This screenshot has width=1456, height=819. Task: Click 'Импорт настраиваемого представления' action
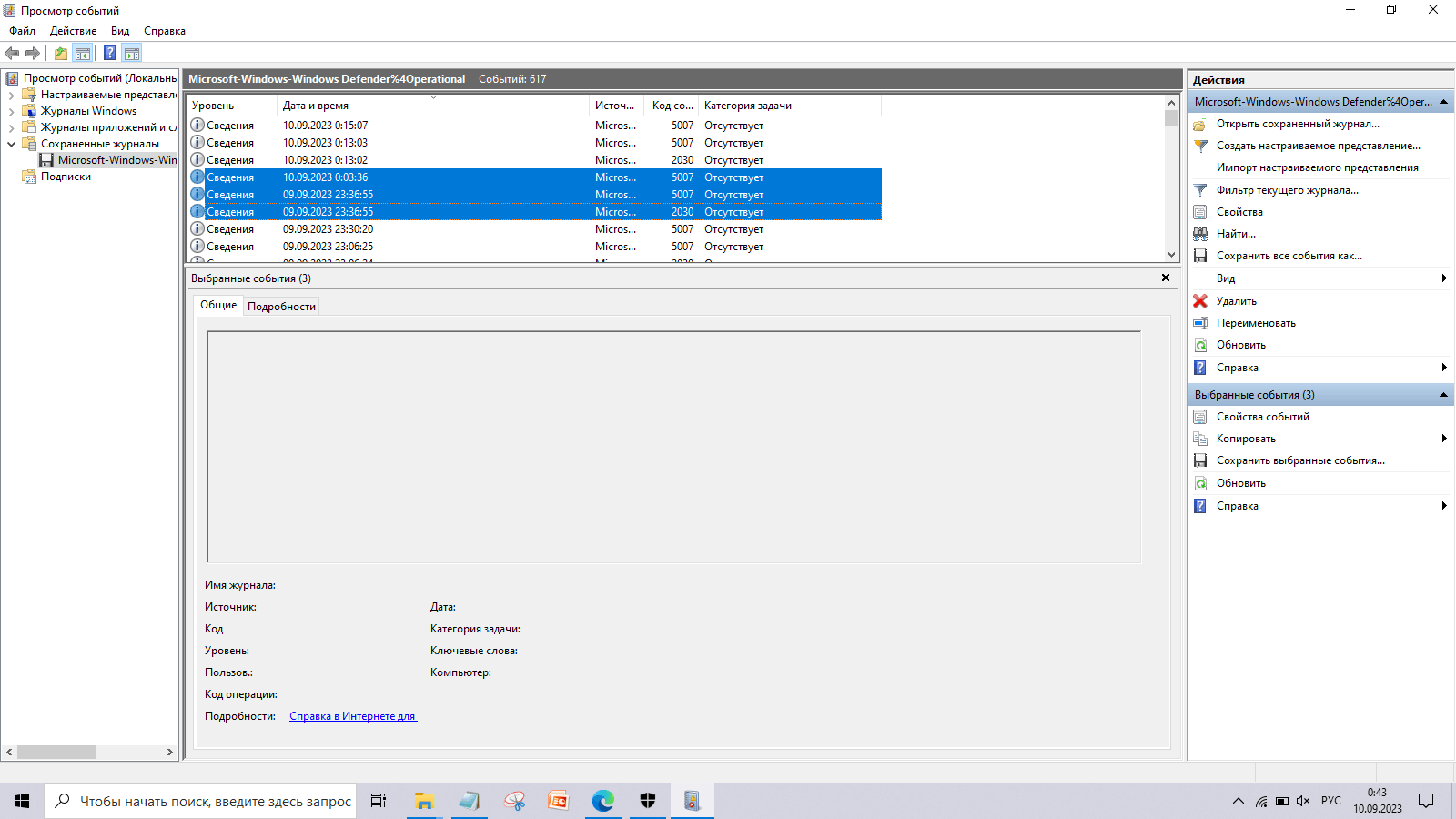[x=1318, y=167]
